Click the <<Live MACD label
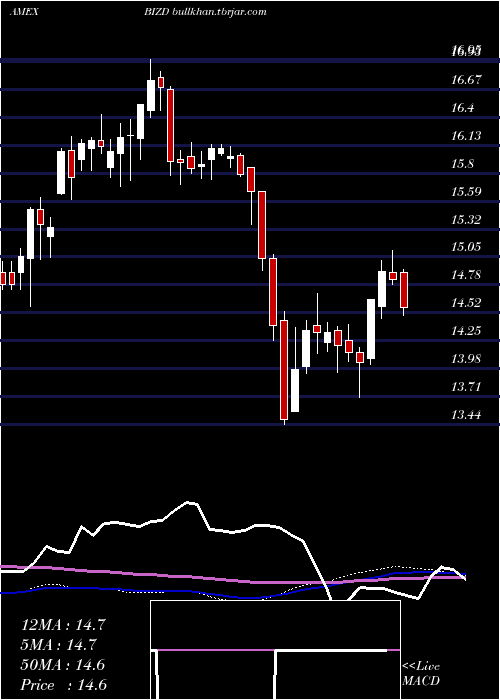500x700 pixels. 421,673
